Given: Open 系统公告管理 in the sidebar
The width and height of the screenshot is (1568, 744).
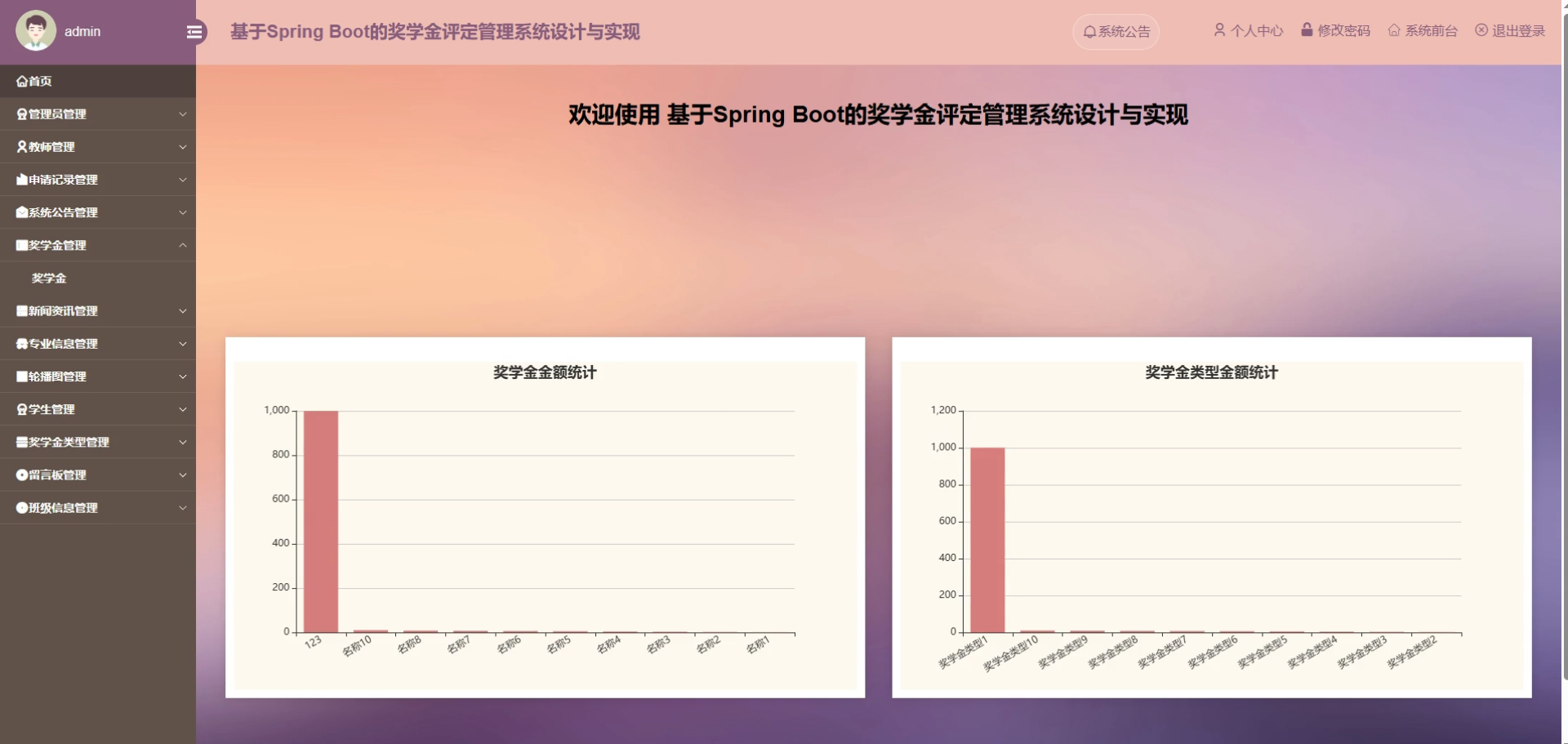Looking at the screenshot, I should [98, 212].
